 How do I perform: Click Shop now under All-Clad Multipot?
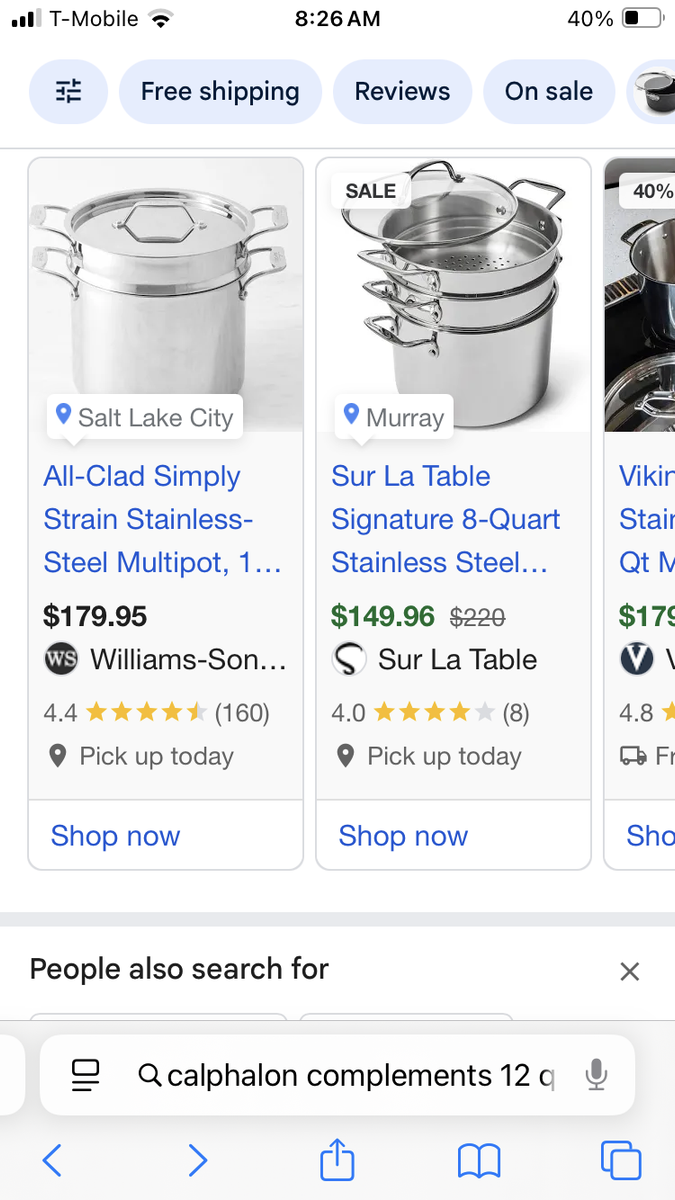[115, 836]
